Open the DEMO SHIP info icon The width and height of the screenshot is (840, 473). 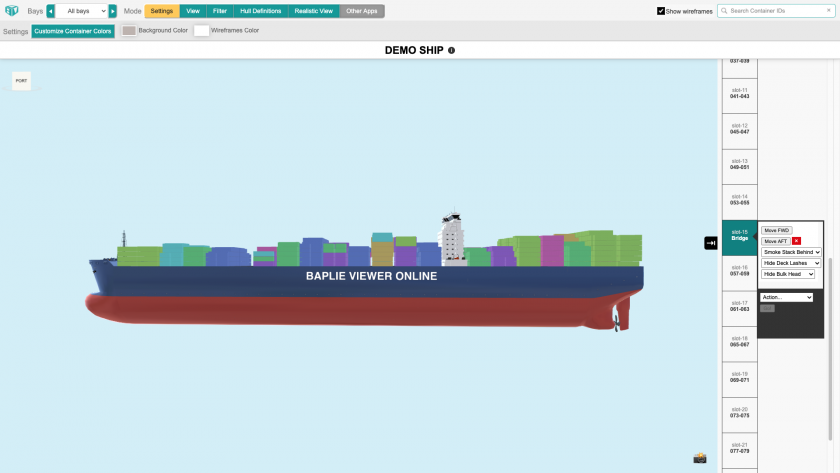coord(451,50)
